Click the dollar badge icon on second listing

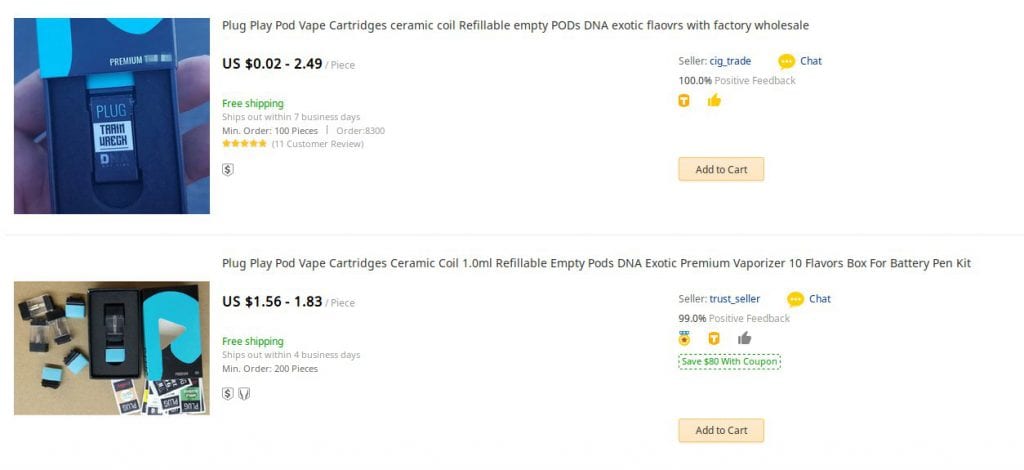pyautogui.click(x=228, y=393)
